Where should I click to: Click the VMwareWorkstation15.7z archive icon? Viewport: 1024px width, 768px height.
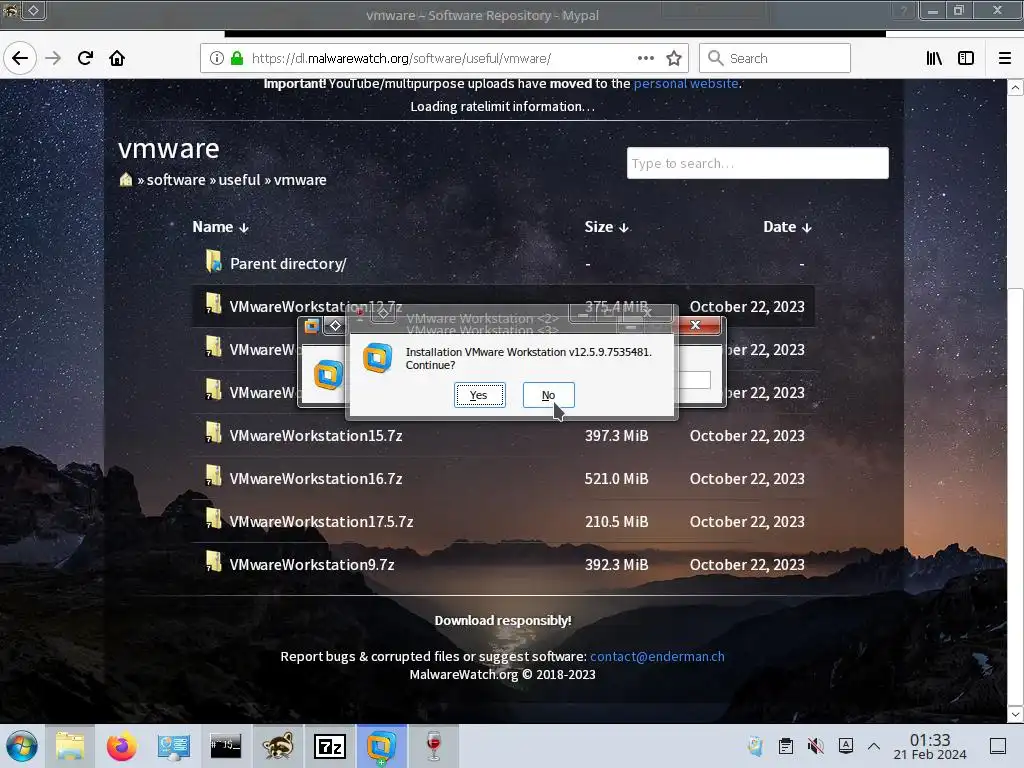[214, 432]
